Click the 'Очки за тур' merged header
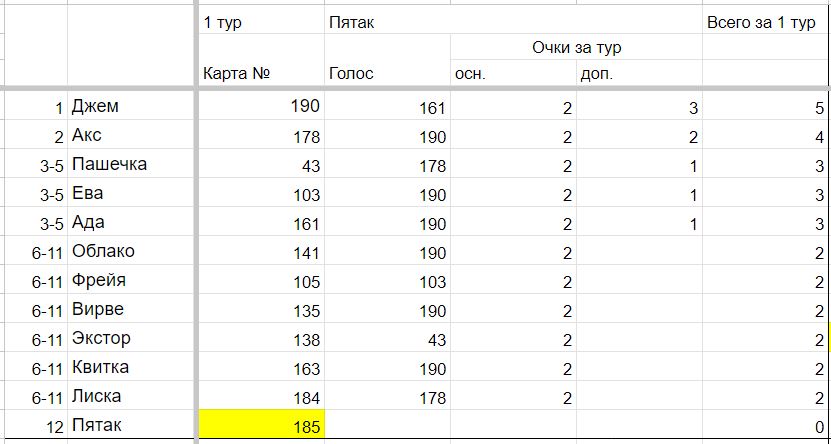This screenshot has height=444, width=831. pos(576,47)
